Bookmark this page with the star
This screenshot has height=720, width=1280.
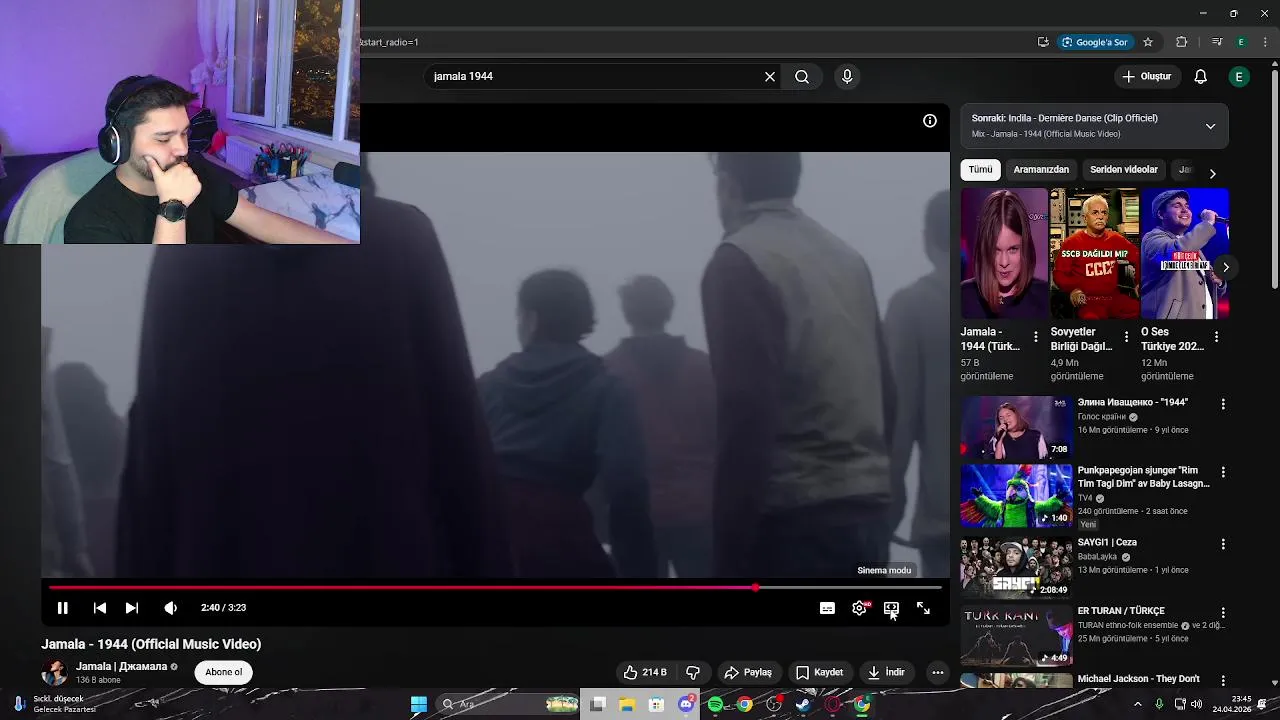pyautogui.click(x=1148, y=42)
